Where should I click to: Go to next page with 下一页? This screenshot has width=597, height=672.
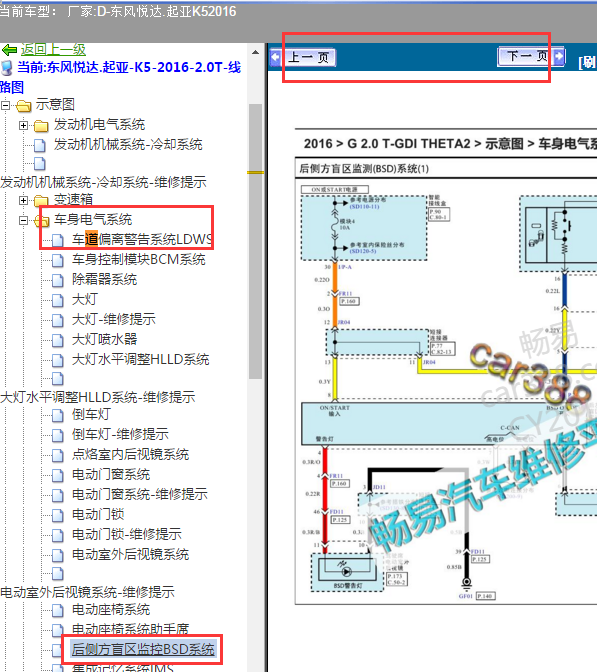click(527, 56)
